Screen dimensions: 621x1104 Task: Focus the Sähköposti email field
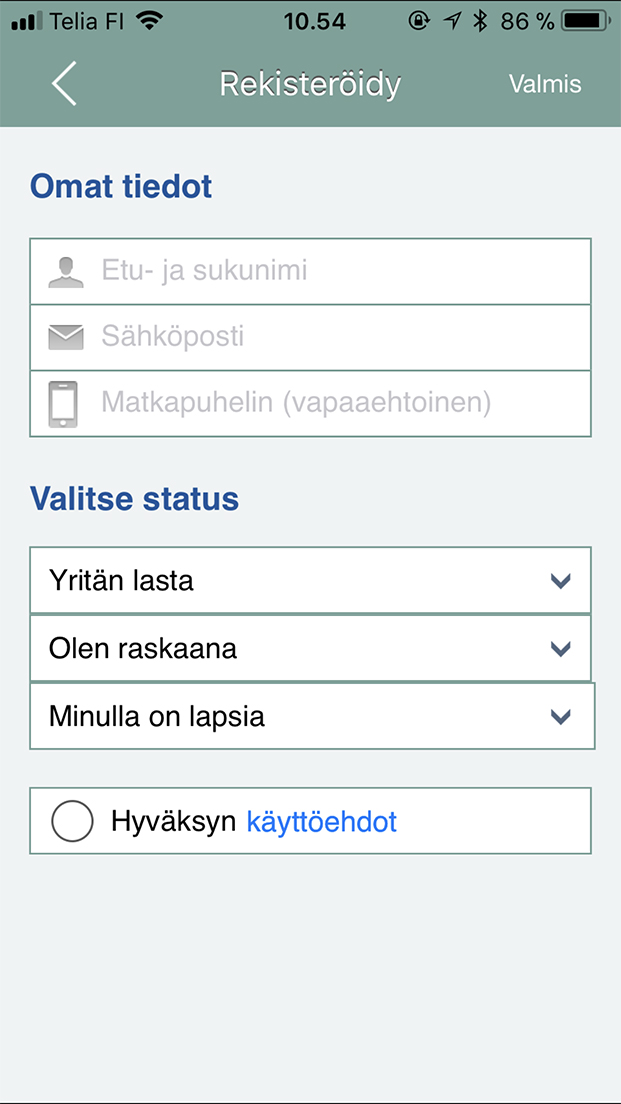pyautogui.click(x=340, y=337)
